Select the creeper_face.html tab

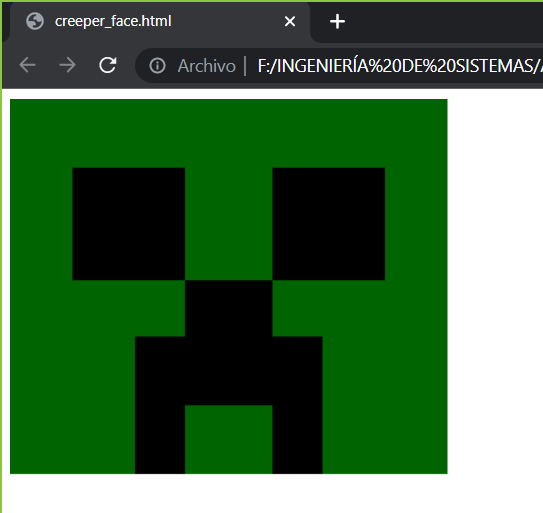click(x=160, y=21)
